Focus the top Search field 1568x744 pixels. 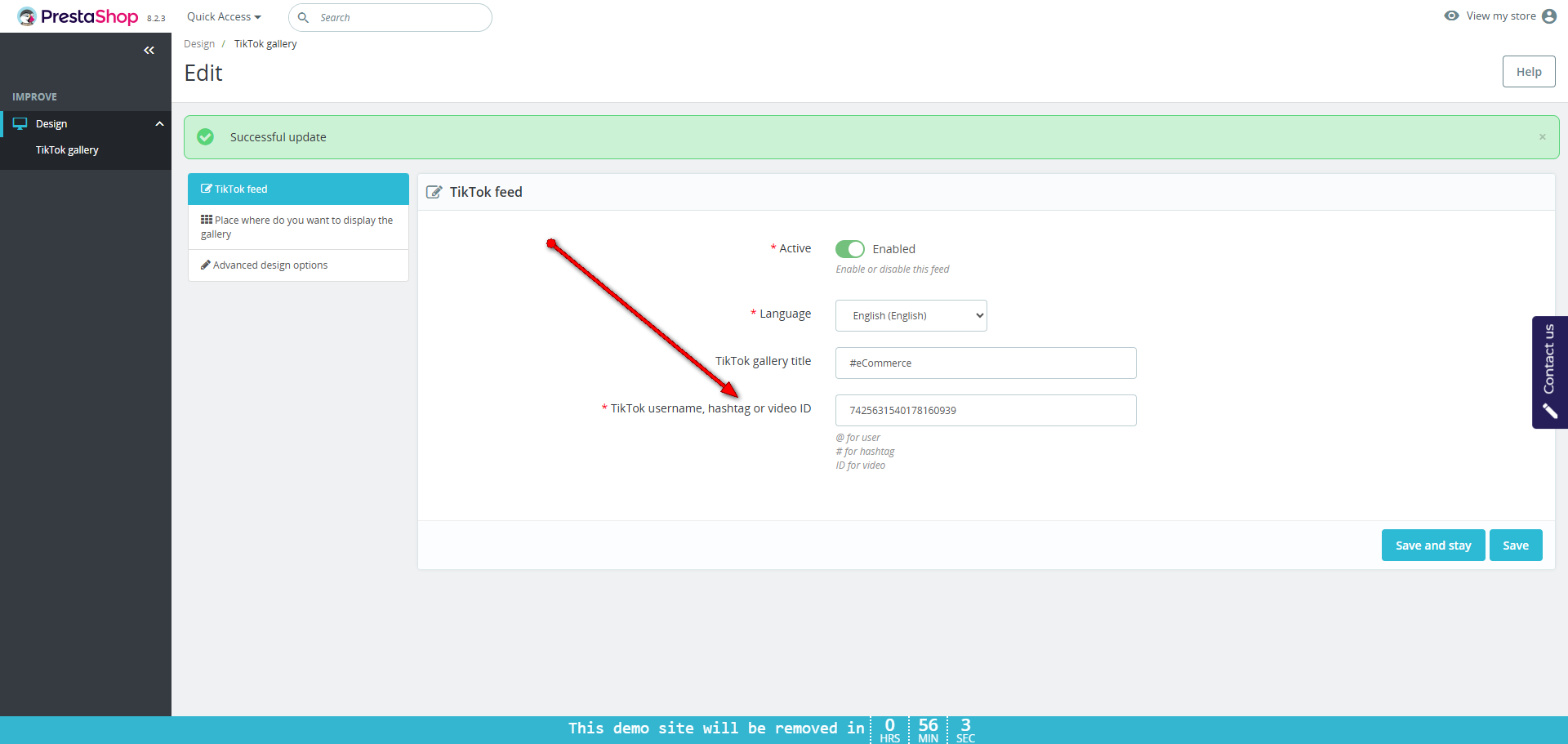point(390,17)
